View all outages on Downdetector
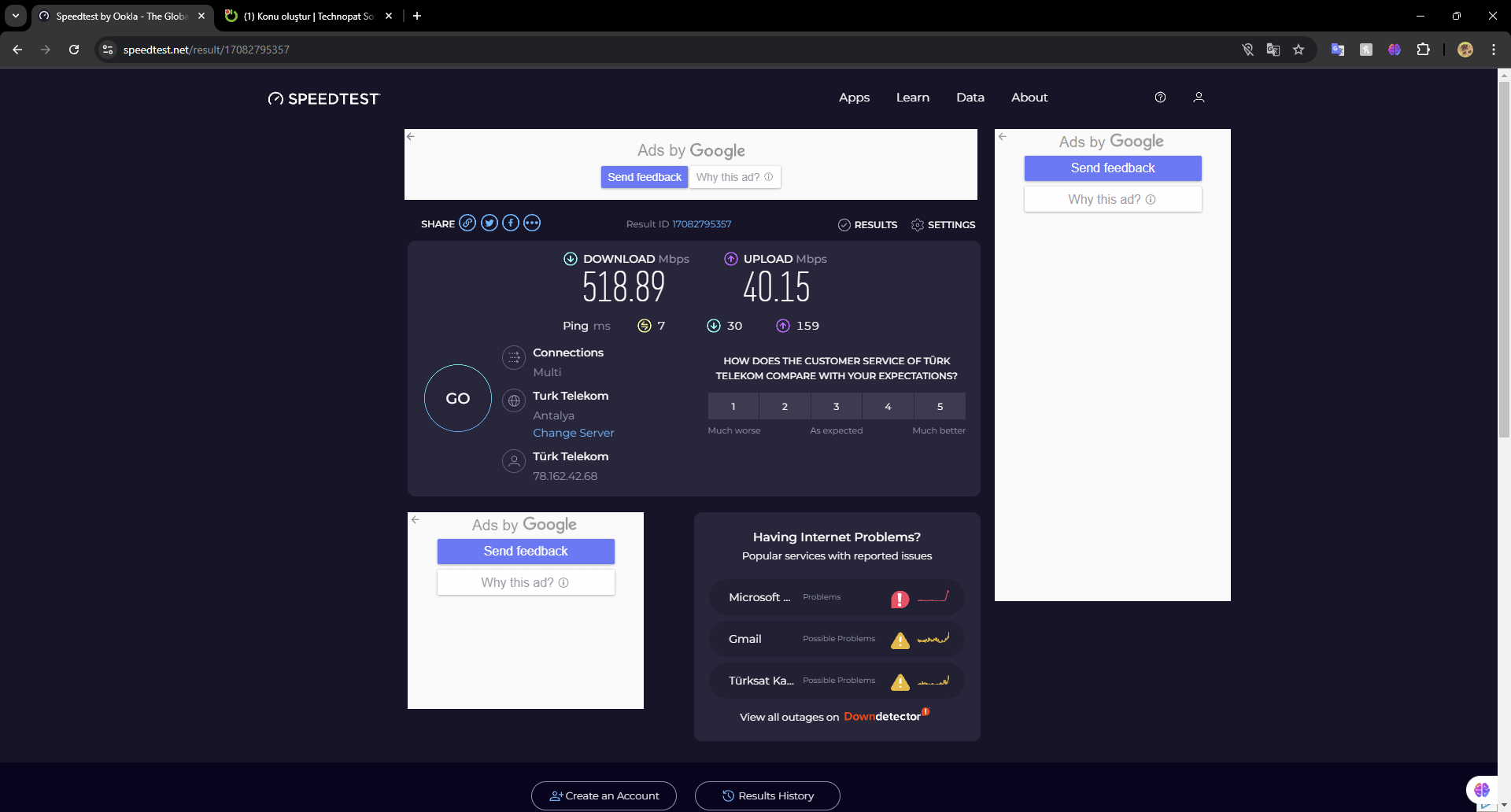The image size is (1511, 812). 834,717
